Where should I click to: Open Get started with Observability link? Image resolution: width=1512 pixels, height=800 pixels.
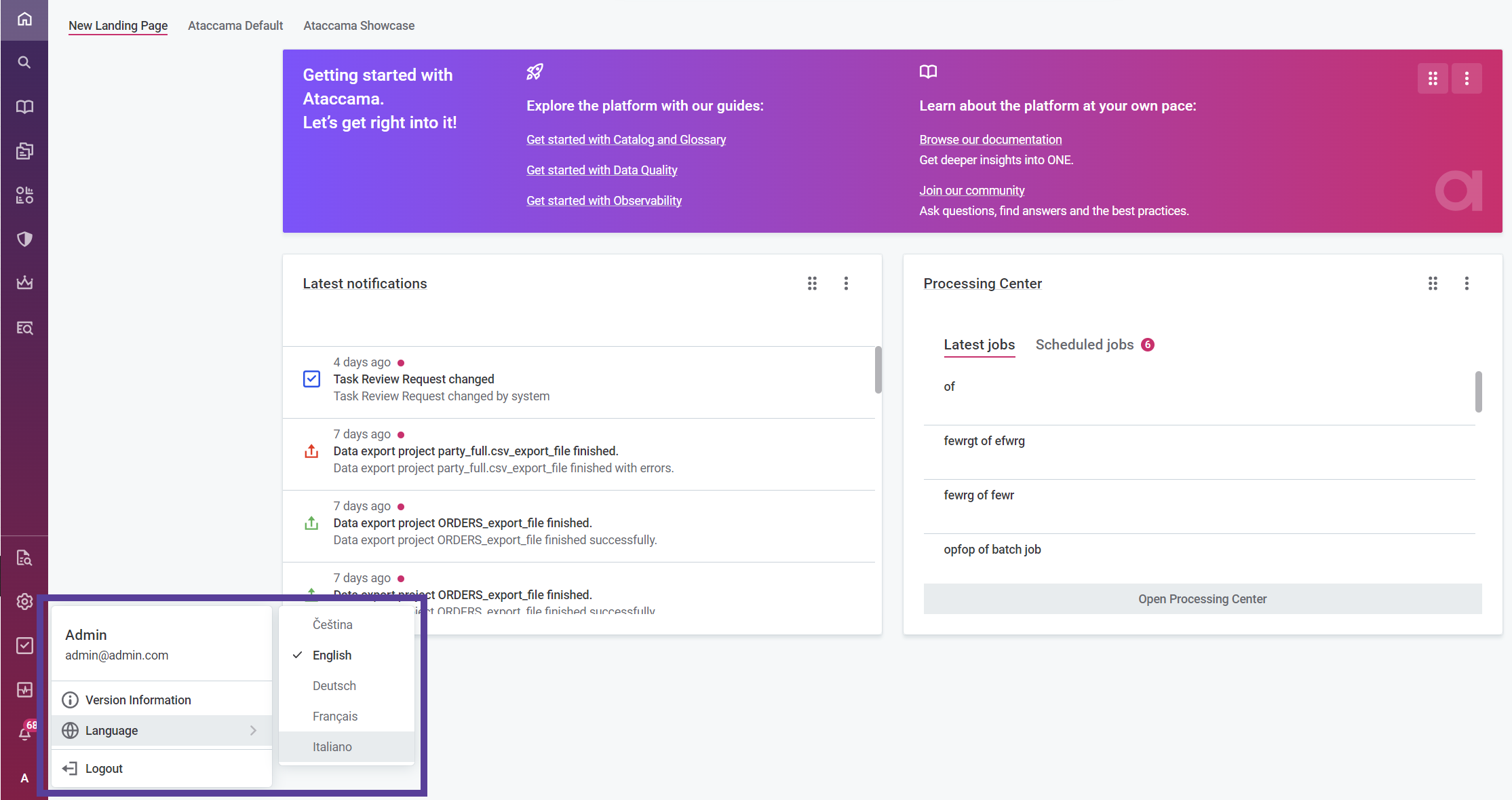click(604, 201)
